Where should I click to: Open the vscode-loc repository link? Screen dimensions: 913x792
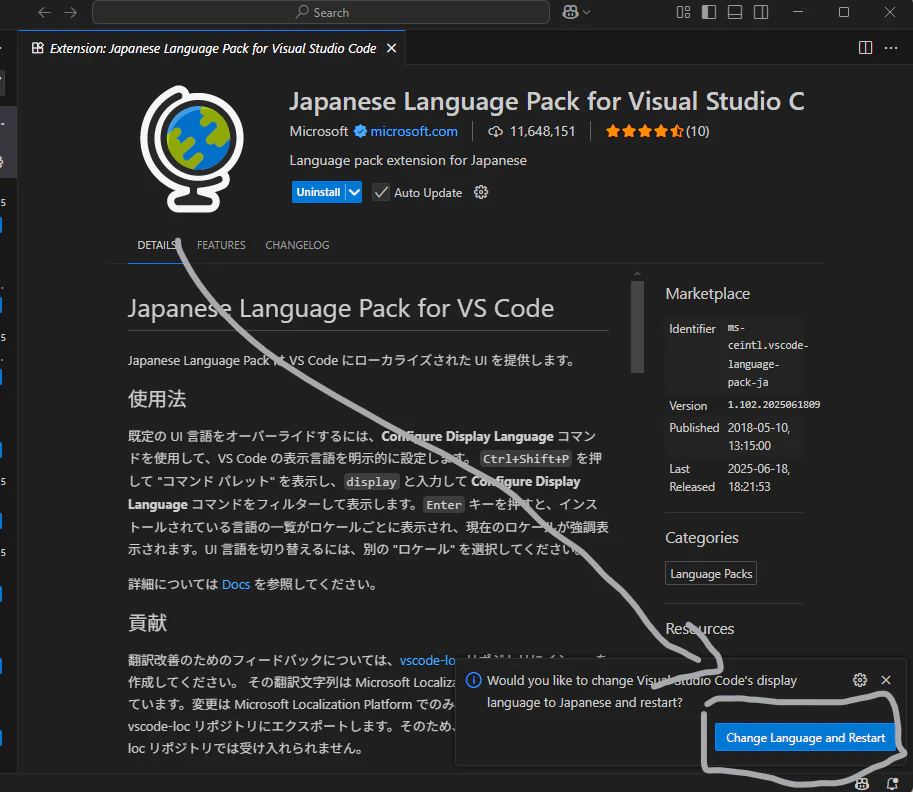tap(427, 660)
